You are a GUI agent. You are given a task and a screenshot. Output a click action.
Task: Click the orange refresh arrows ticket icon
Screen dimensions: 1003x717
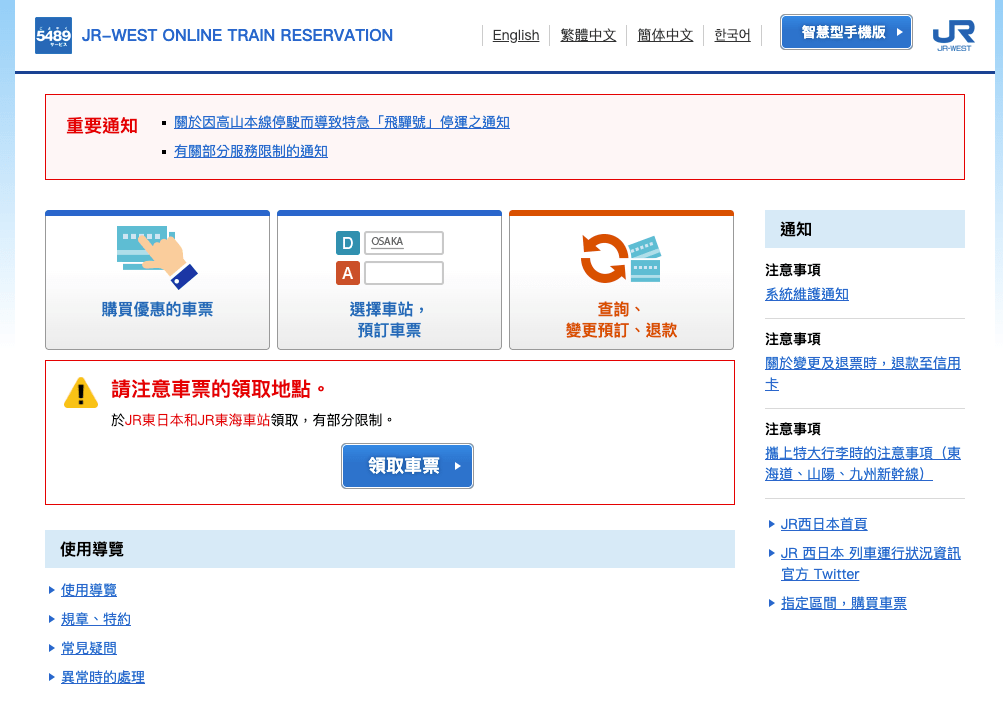620,258
